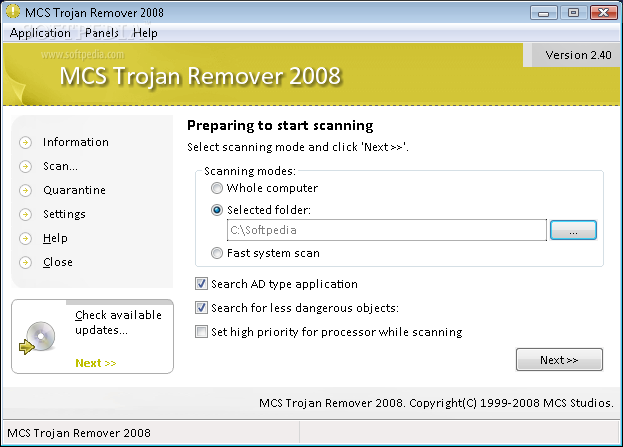This screenshot has height=447, width=623.
Task: Click the yellow Next >> update link
Action: tap(96, 363)
